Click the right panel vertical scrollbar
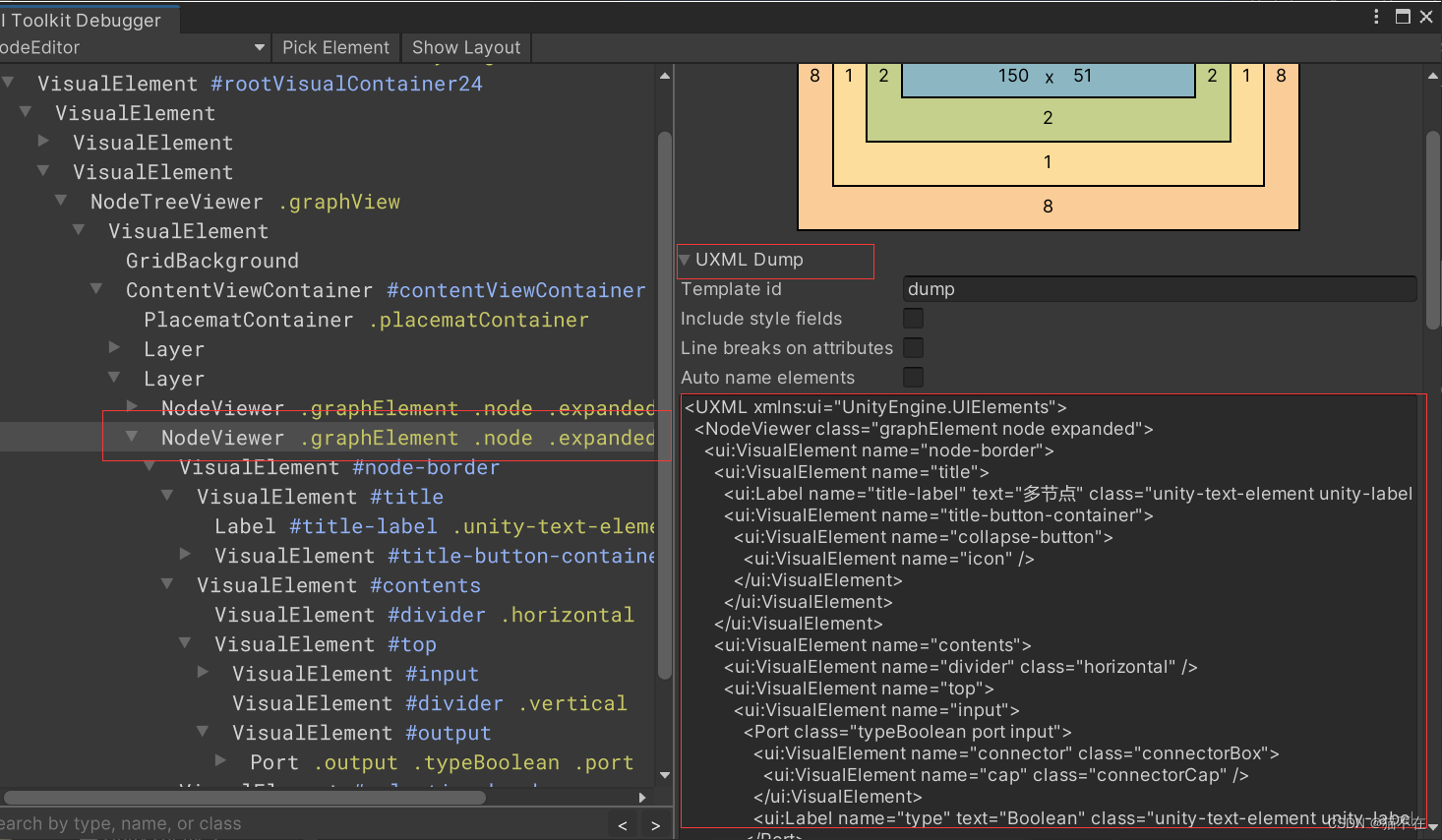The width and height of the screenshot is (1442, 840). click(1432, 231)
